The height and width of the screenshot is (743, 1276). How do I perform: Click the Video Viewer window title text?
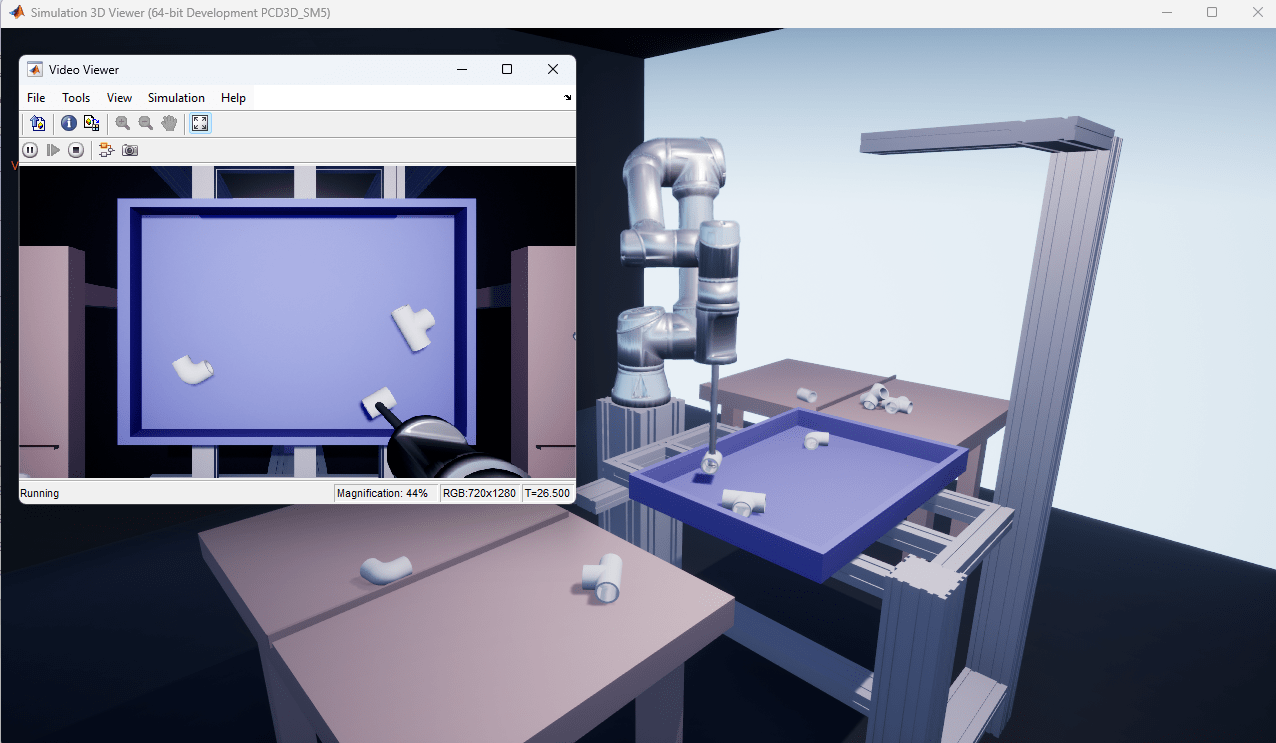pos(84,69)
